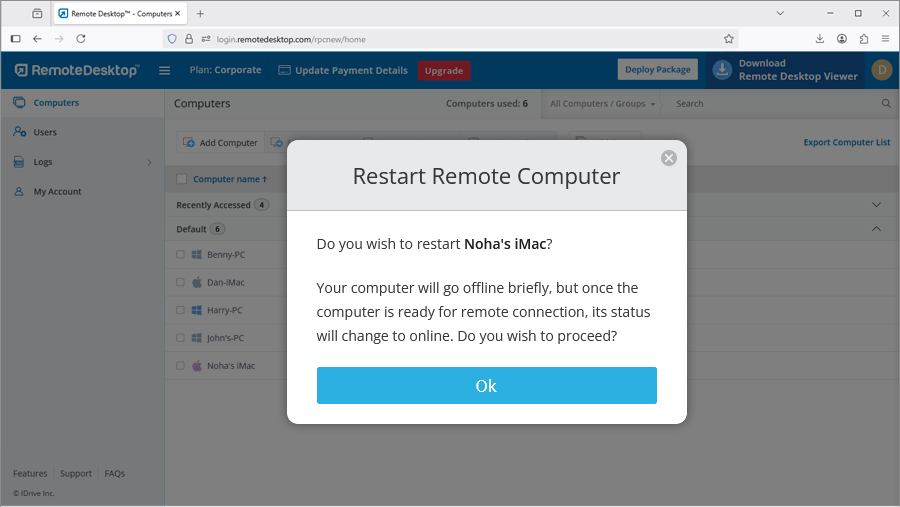
Task: Open the hamburger menu beside RemoteDesktop logo
Action: point(165,70)
